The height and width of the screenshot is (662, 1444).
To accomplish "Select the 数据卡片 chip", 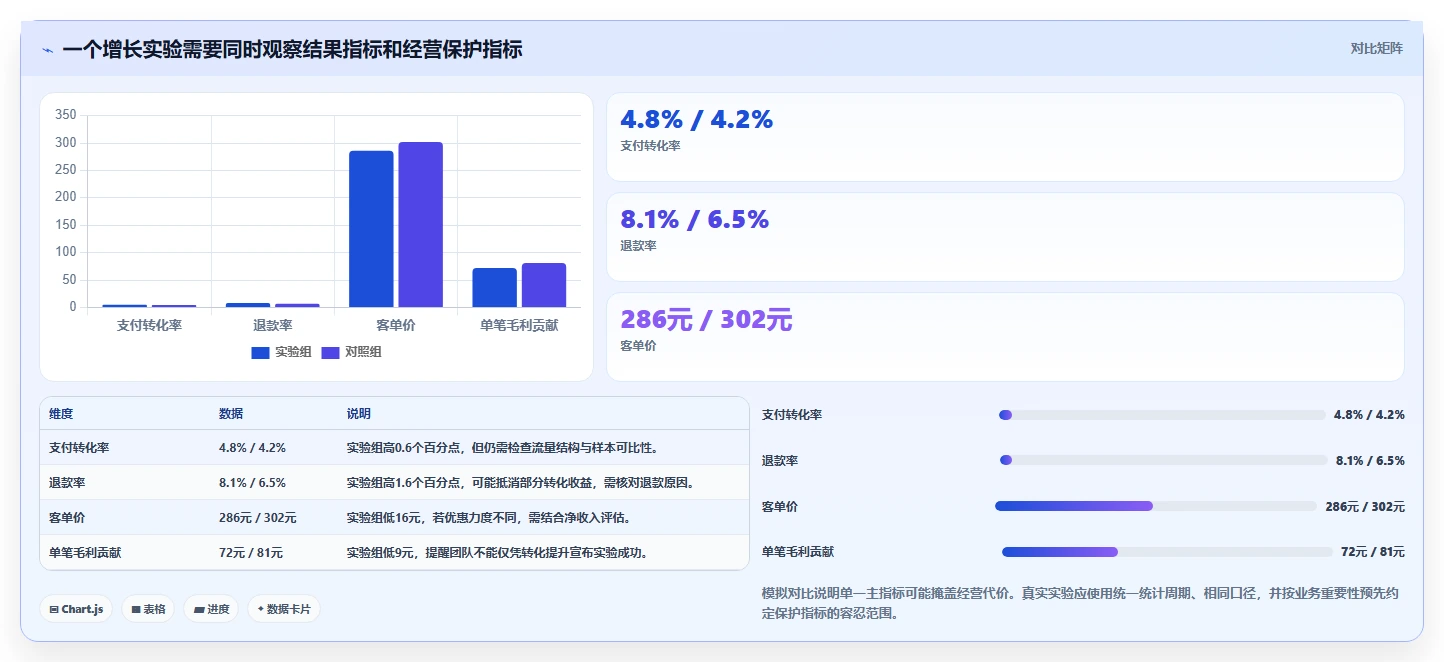I will click(284, 609).
